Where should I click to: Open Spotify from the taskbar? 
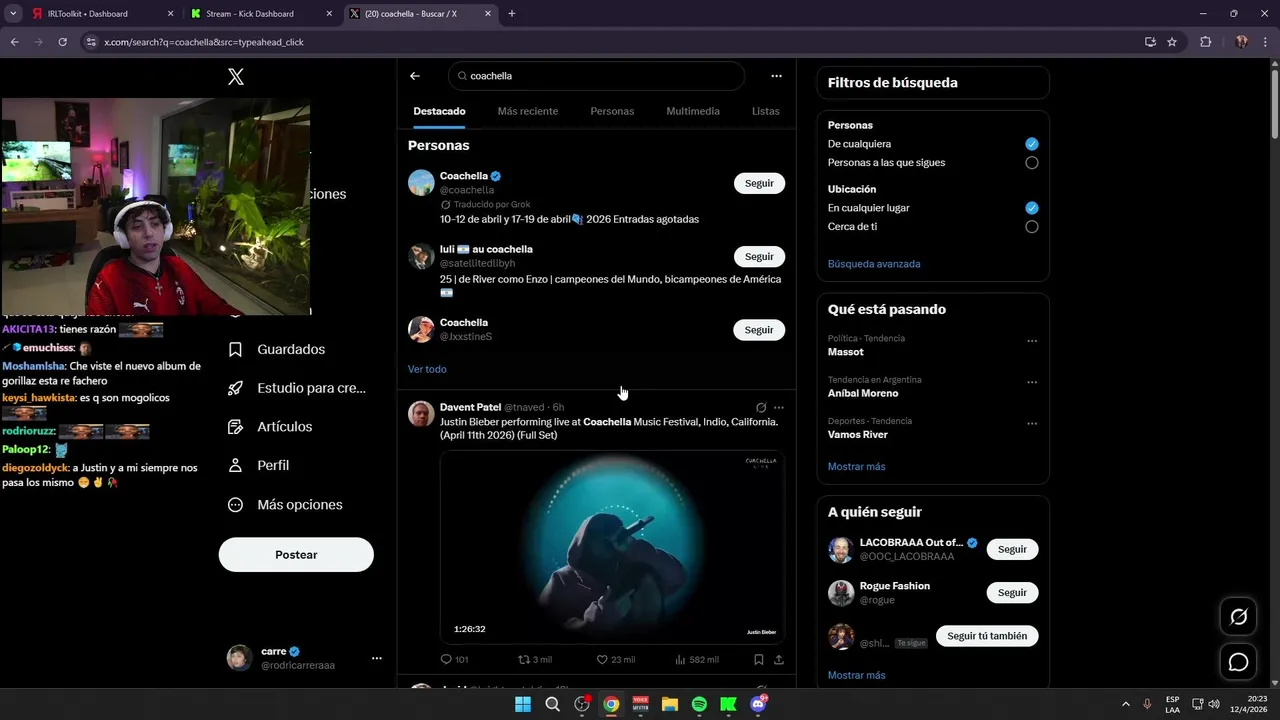tap(699, 704)
